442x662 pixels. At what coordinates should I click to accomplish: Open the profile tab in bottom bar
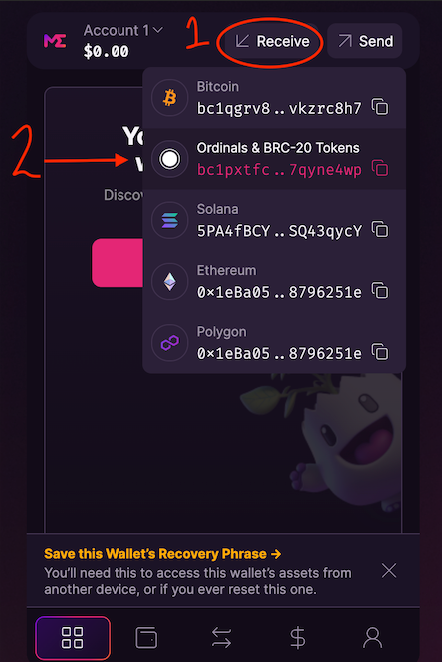click(372, 638)
